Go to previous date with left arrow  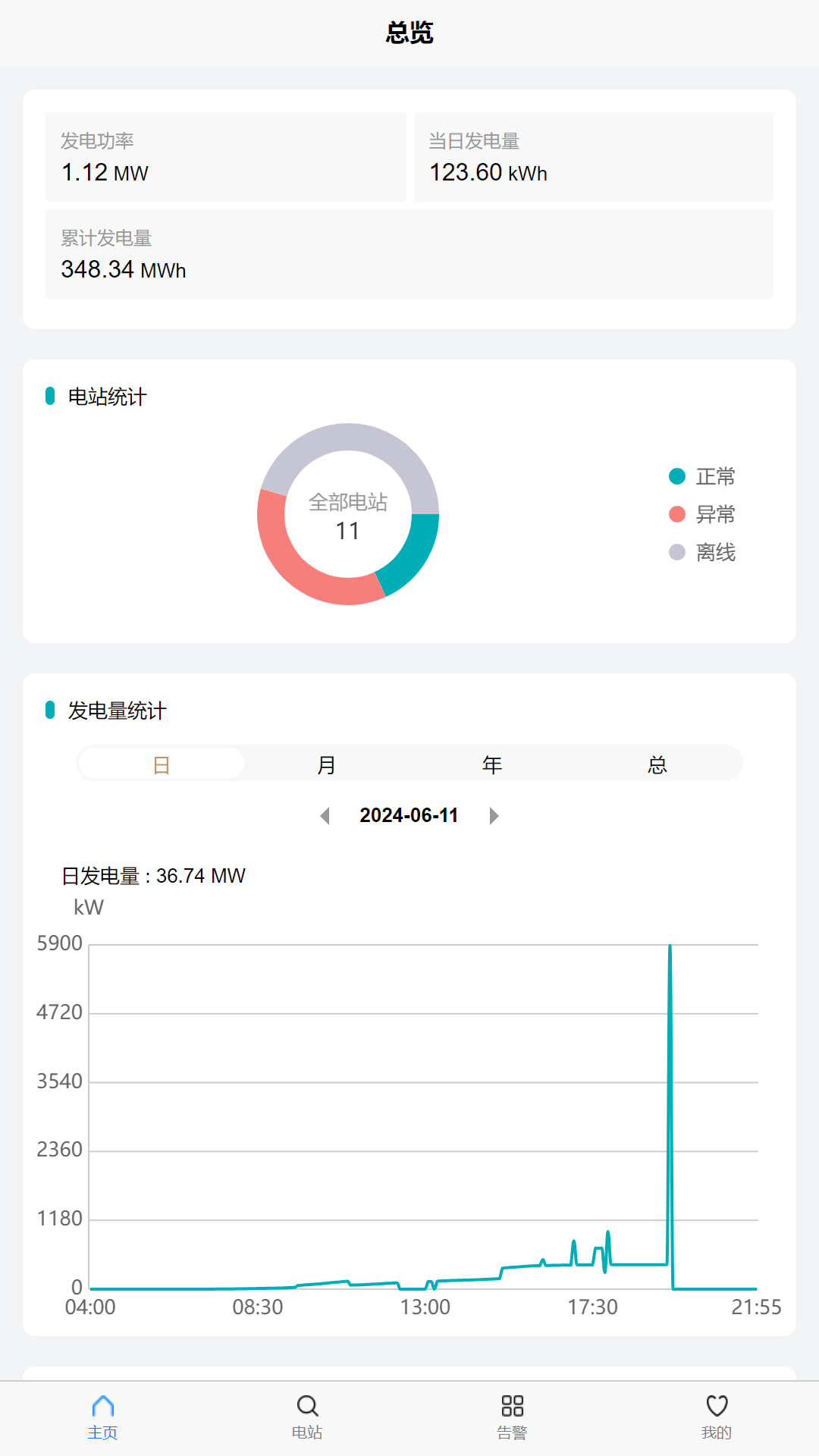[325, 816]
